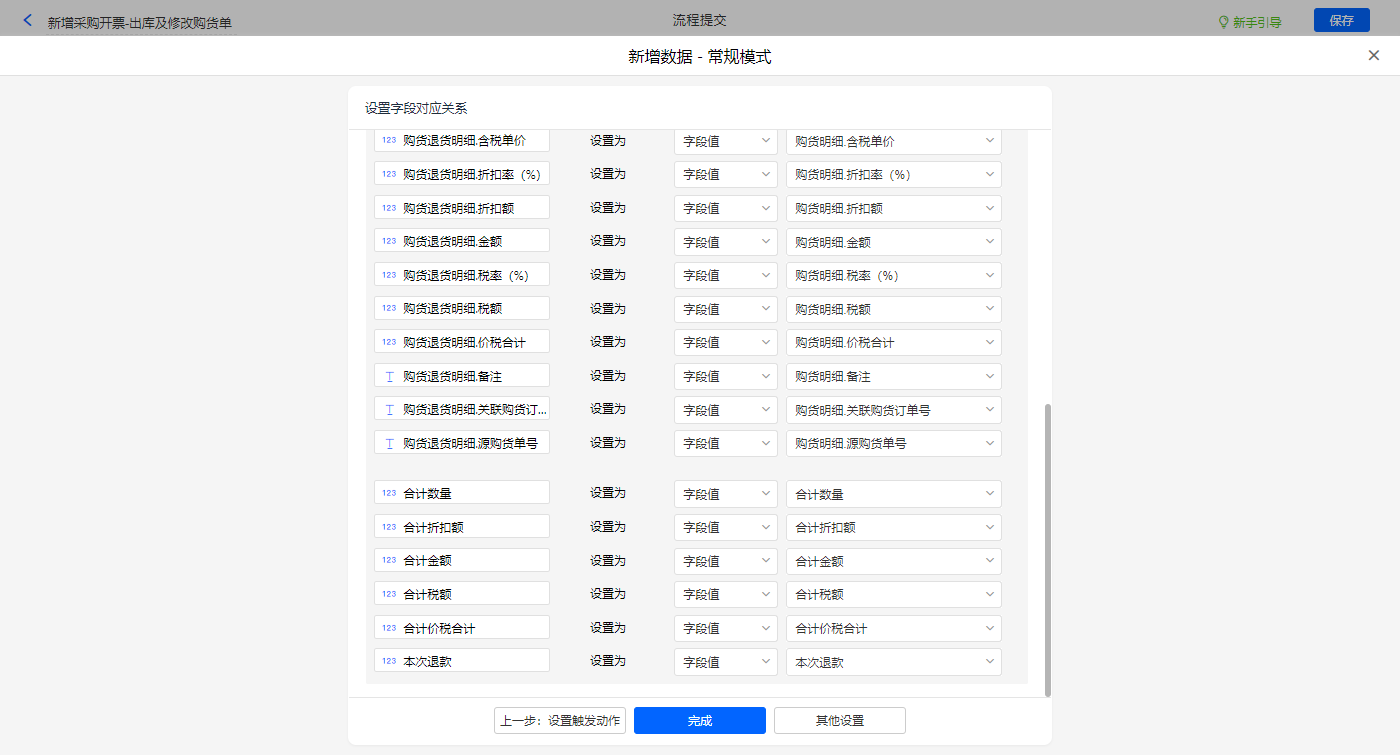This screenshot has height=755, width=1400.
Task: Open the 字段值 dropdown for 合计金额 row
Action: click(725, 561)
